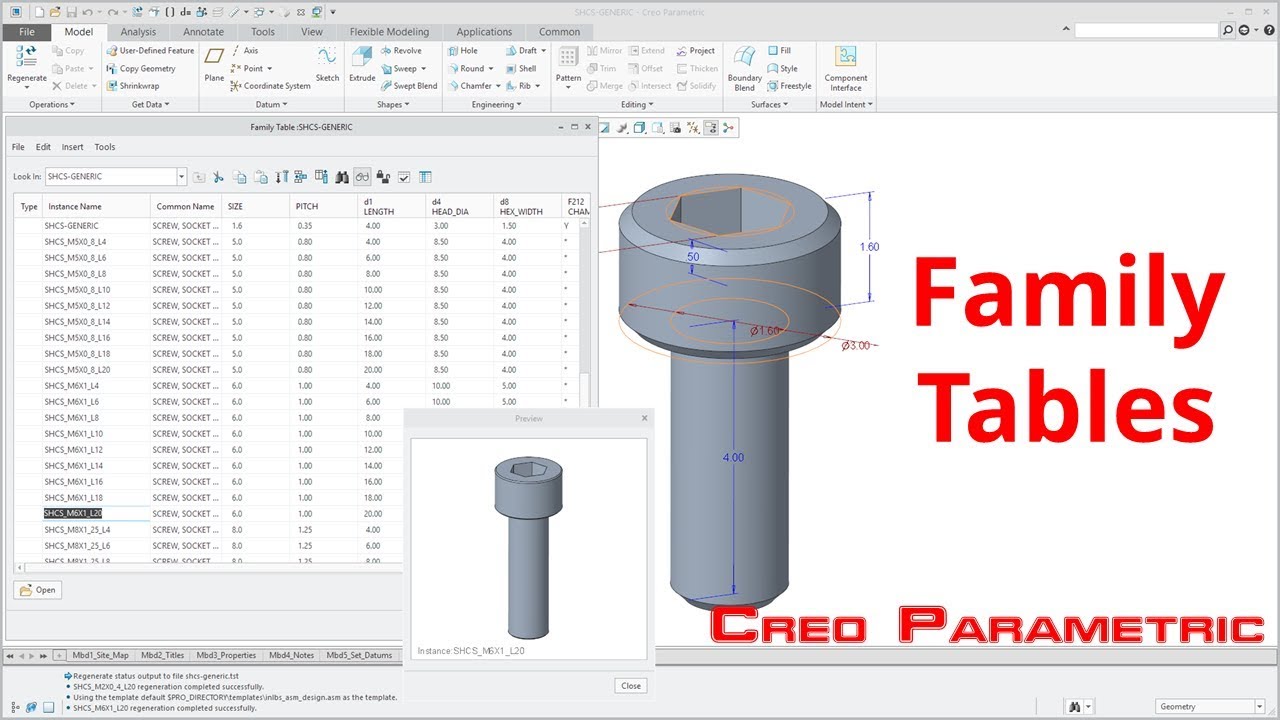Switch to the Mbd3_Properties sheet tab
1280x720 pixels.
226,656
